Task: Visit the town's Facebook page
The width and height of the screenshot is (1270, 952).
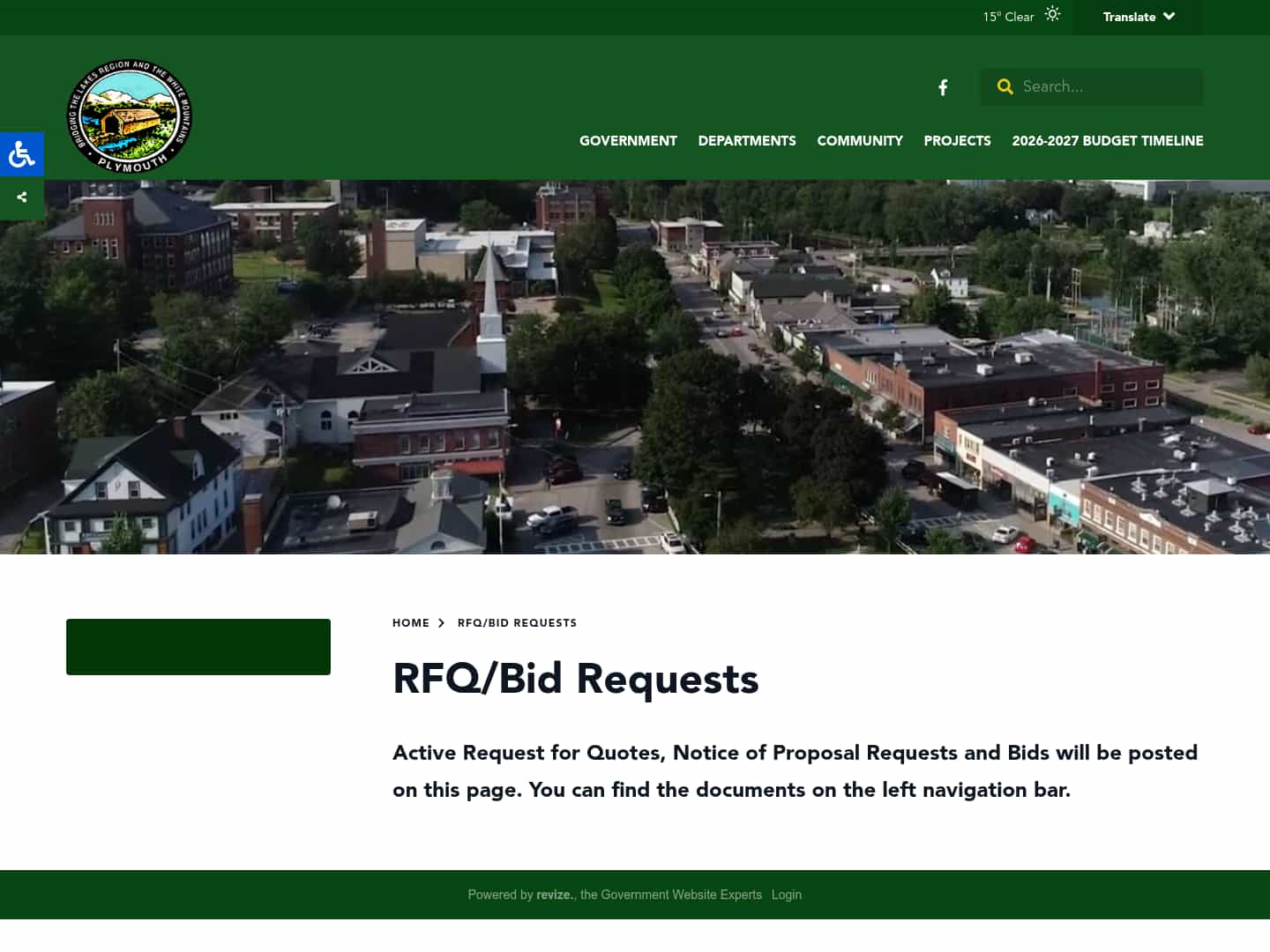Action: [x=942, y=87]
